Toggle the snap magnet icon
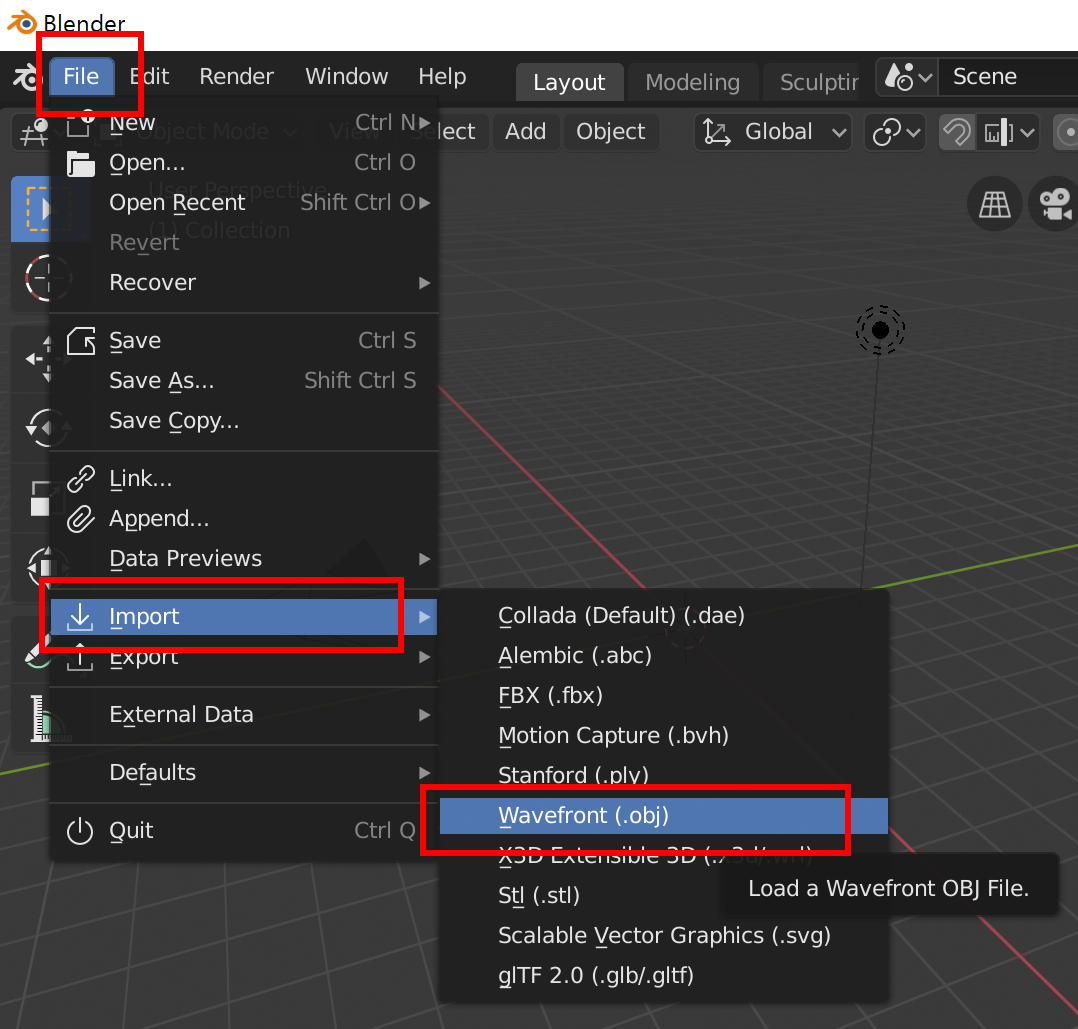Screen dimensions: 1078x1029 coord(956,132)
